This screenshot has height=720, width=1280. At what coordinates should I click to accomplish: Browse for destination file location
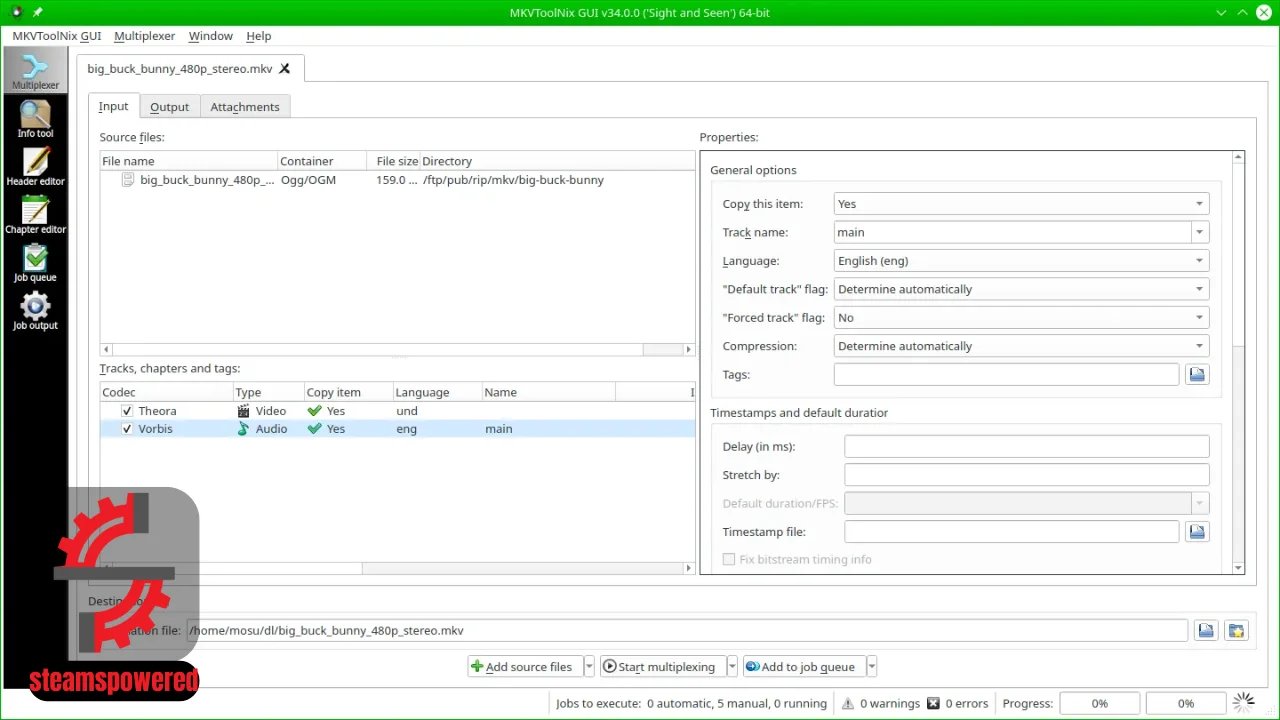coord(1206,631)
